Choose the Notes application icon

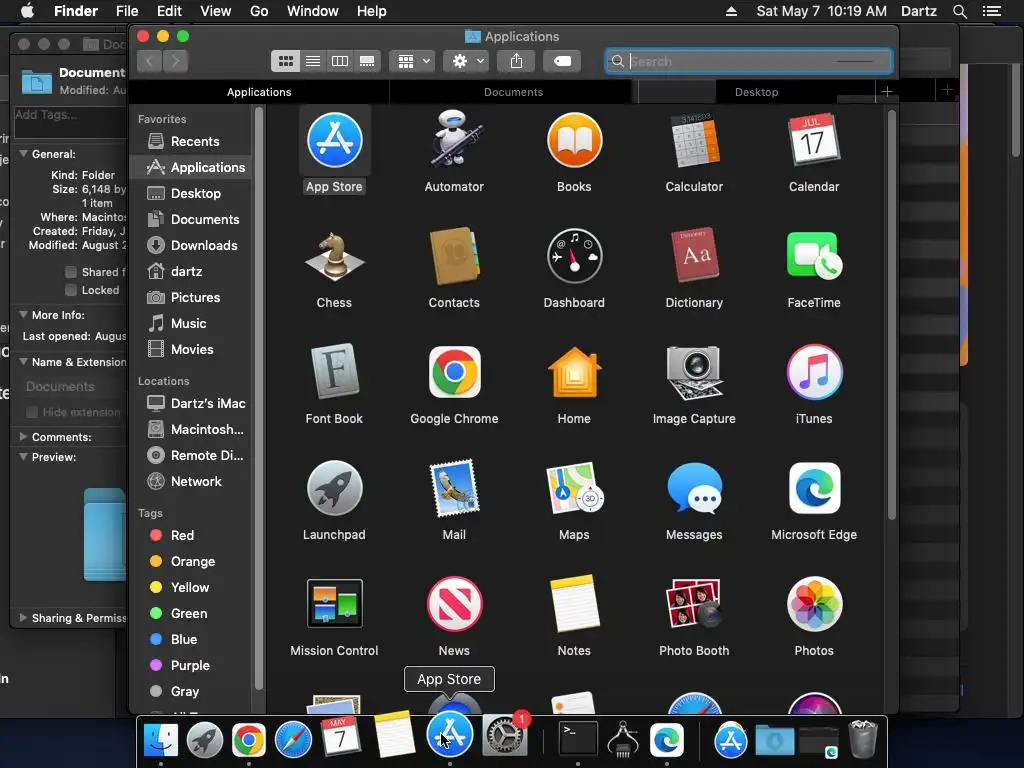click(574, 604)
